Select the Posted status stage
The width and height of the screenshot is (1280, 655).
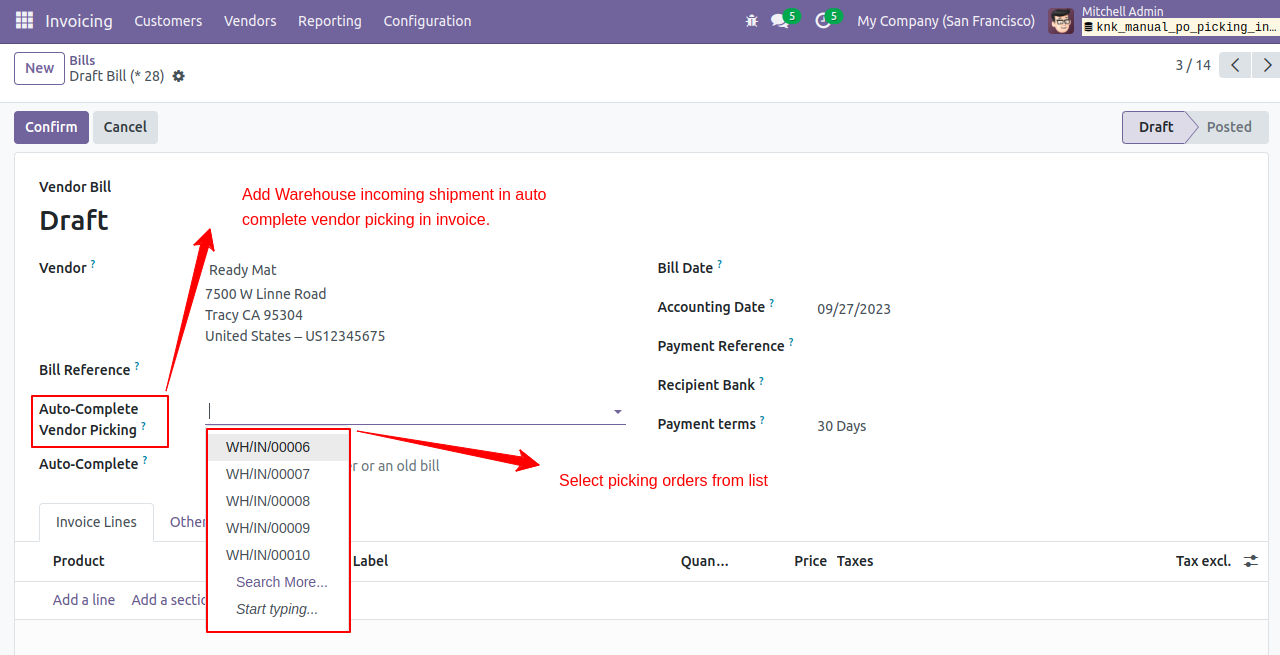1229,127
